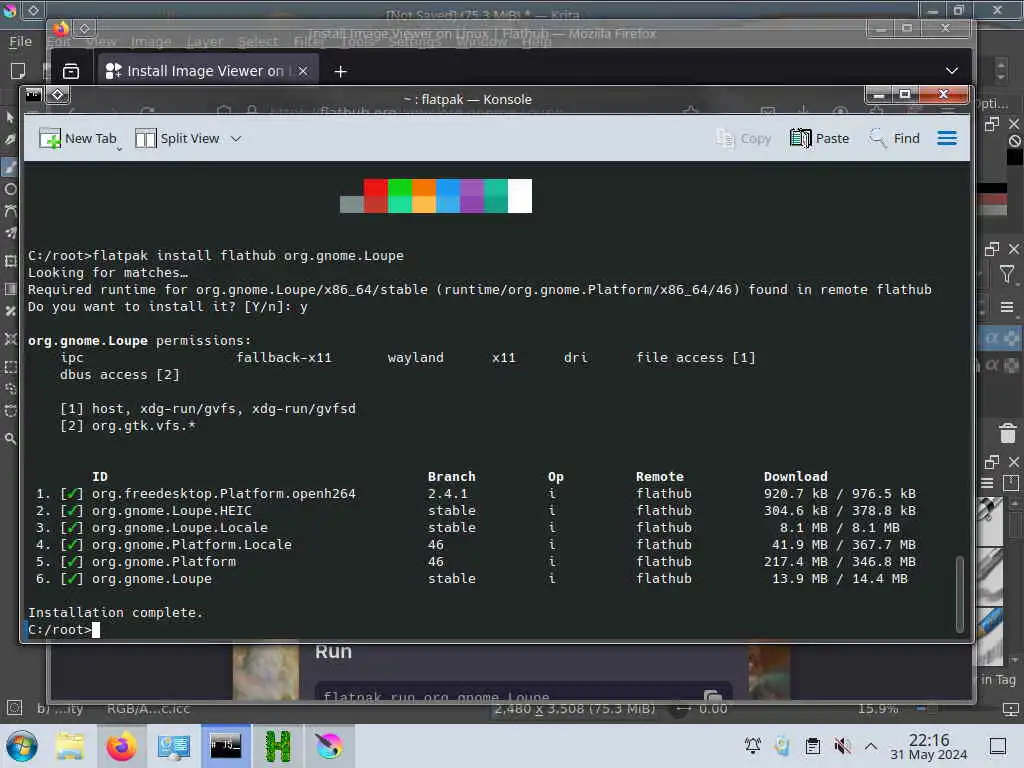Select Krita's Select Shapes arrow tool
The width and height of the screenshot is (1024, 768).
click(x=10, y=118)
